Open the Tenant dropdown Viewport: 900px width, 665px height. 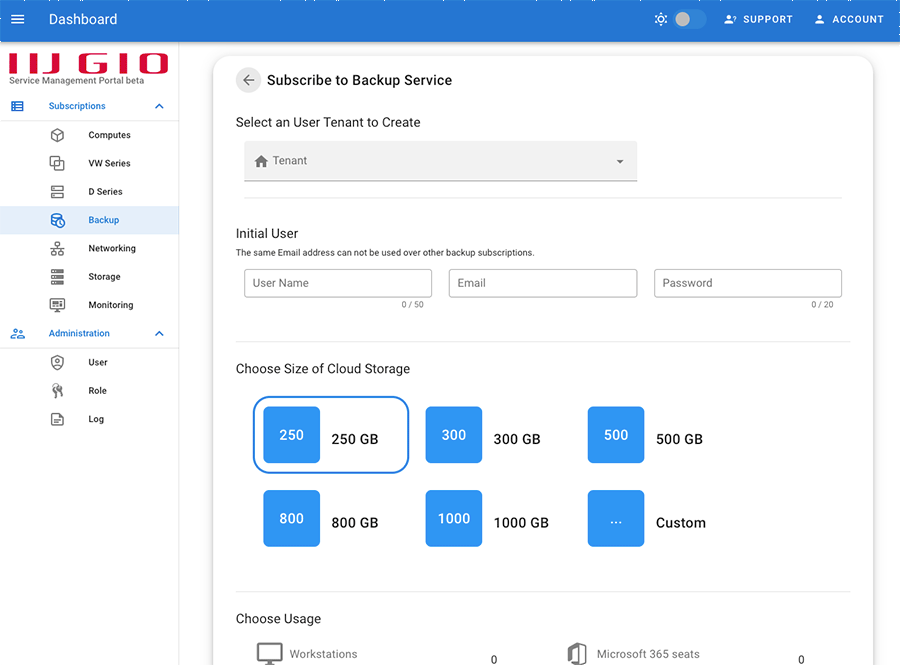pos(440,161)
